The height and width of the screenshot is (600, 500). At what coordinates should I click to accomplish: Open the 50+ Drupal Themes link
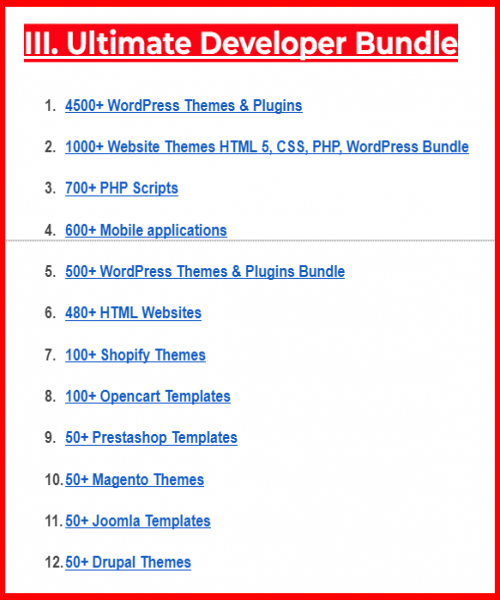[128, 562]
